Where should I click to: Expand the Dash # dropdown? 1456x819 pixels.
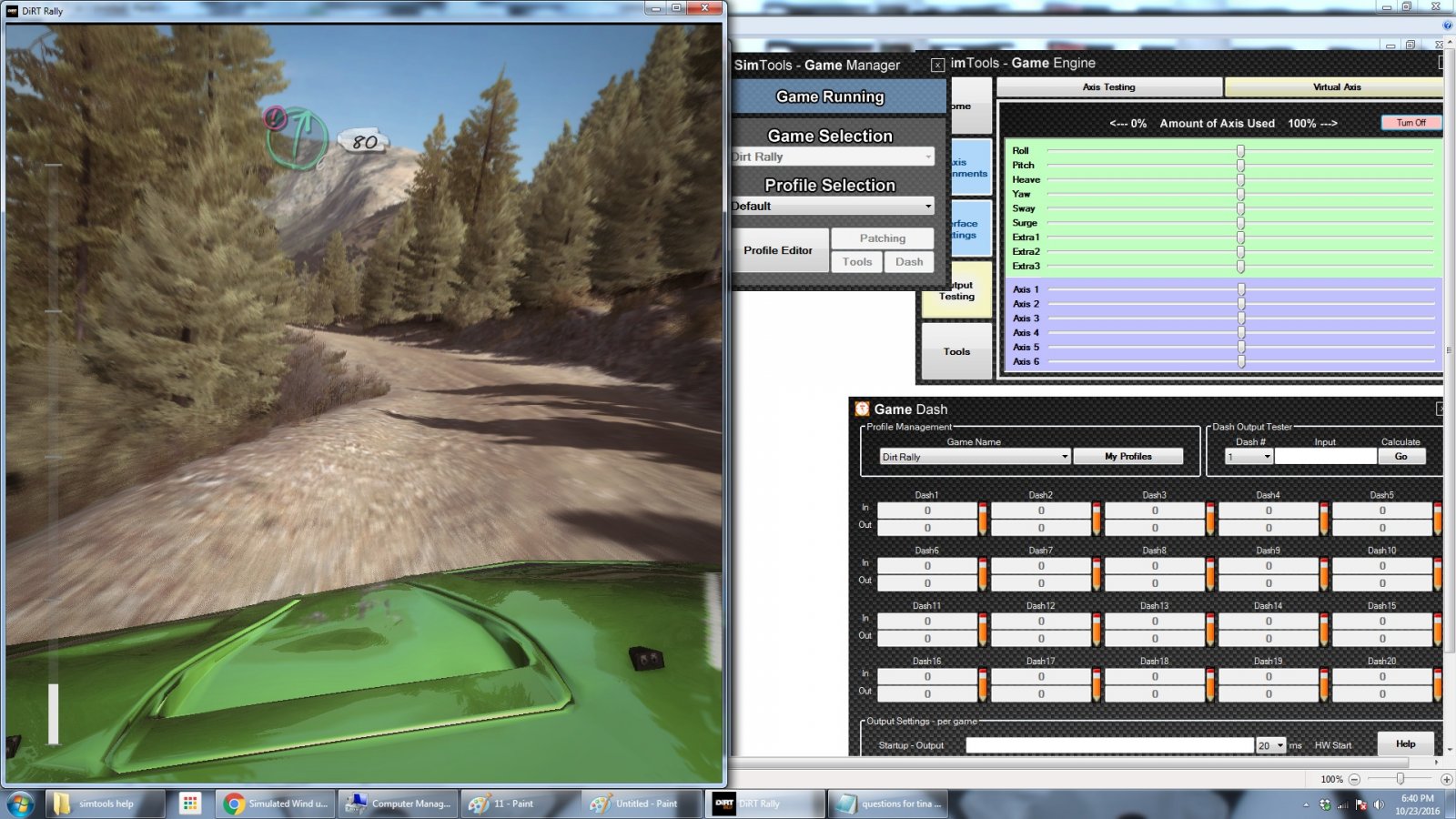click(x=1249, y=457)
